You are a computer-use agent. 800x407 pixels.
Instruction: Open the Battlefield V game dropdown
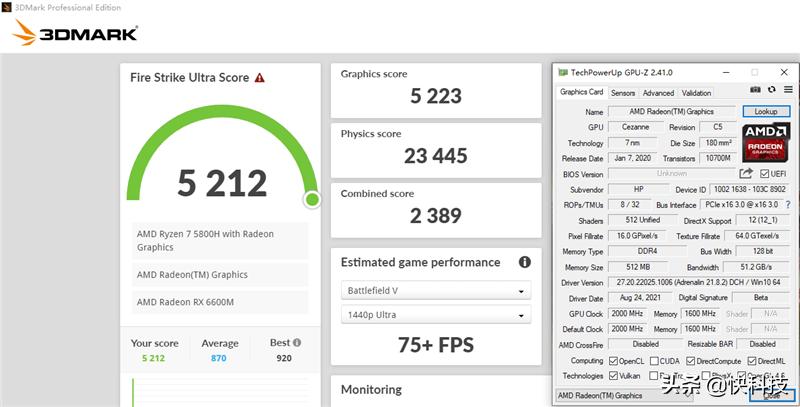[x=436, y=291]
